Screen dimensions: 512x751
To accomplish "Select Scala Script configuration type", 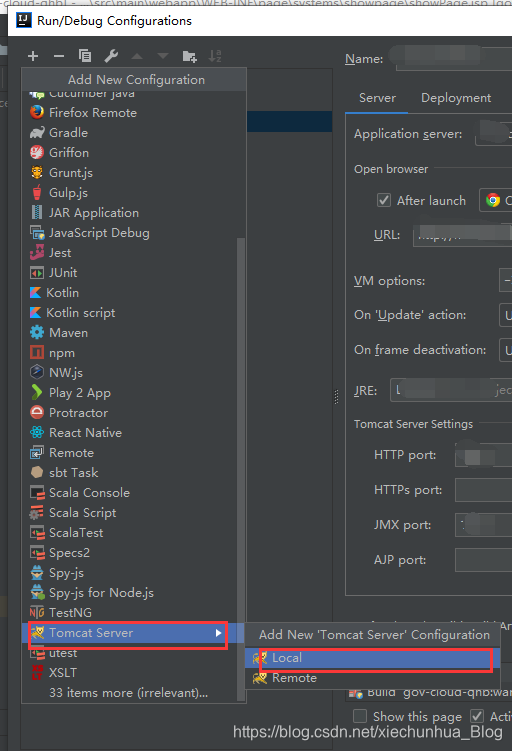I will point(130,513).
